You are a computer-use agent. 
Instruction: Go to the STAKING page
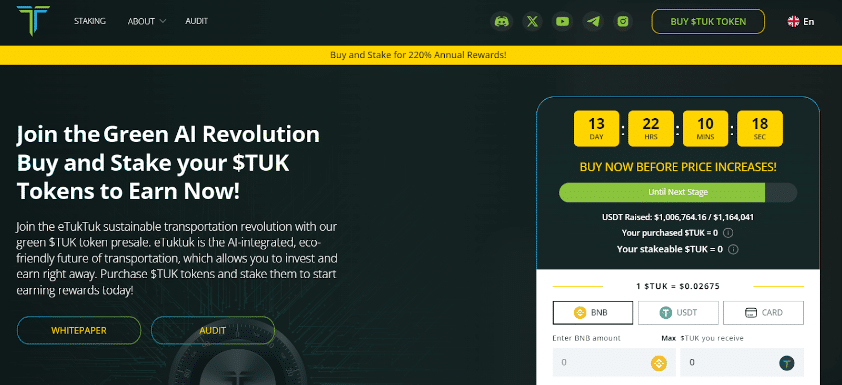(90, 21)
